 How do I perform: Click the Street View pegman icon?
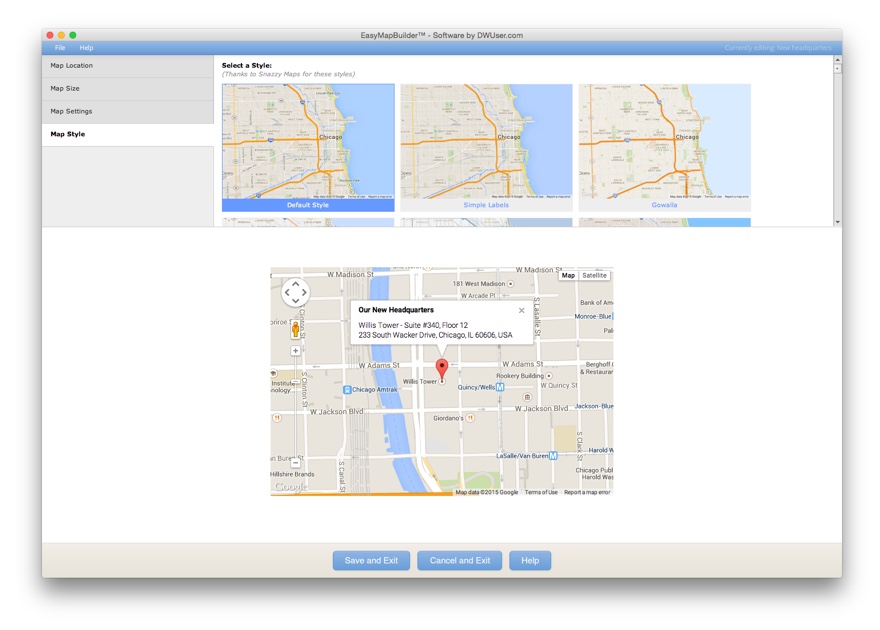[x=295, y=330]
